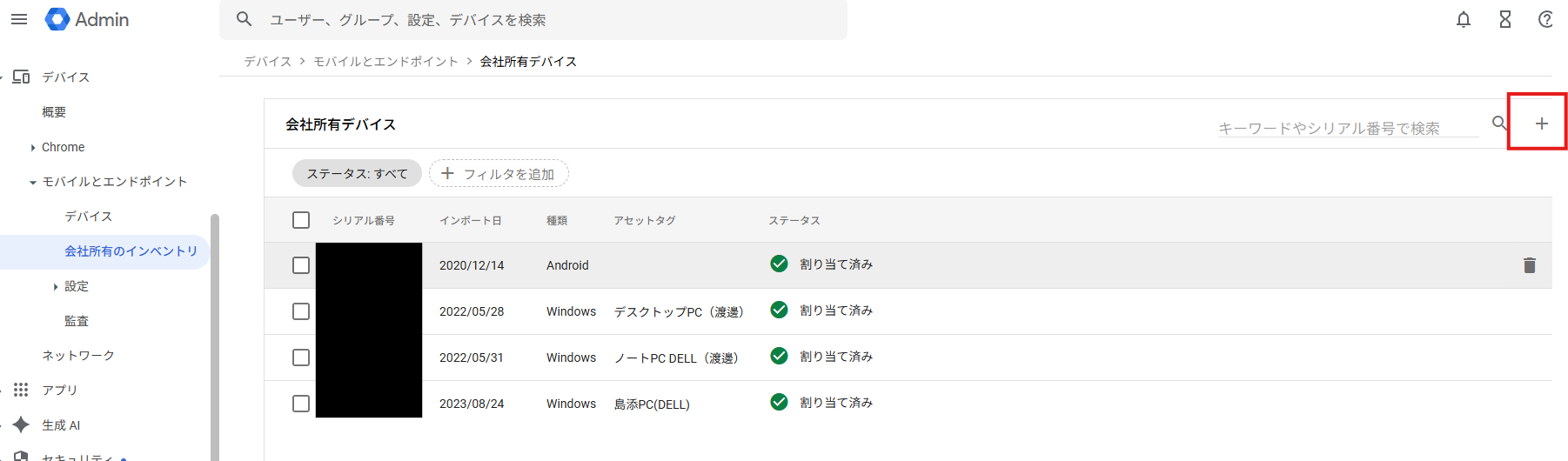
Task: Open the 監査 sidebar item
Action: 77,321
